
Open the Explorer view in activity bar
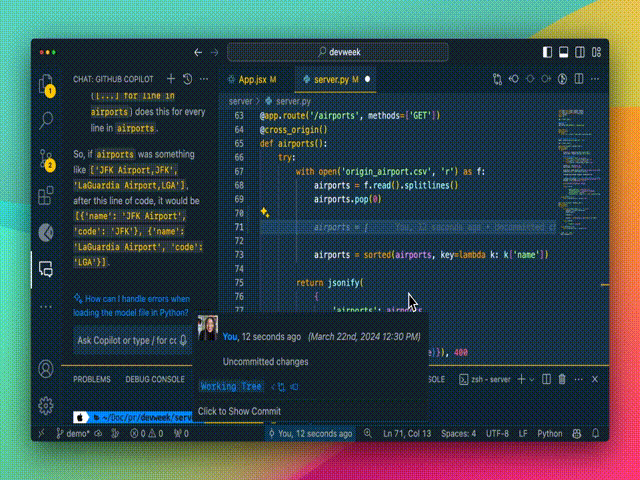point(46,85)
